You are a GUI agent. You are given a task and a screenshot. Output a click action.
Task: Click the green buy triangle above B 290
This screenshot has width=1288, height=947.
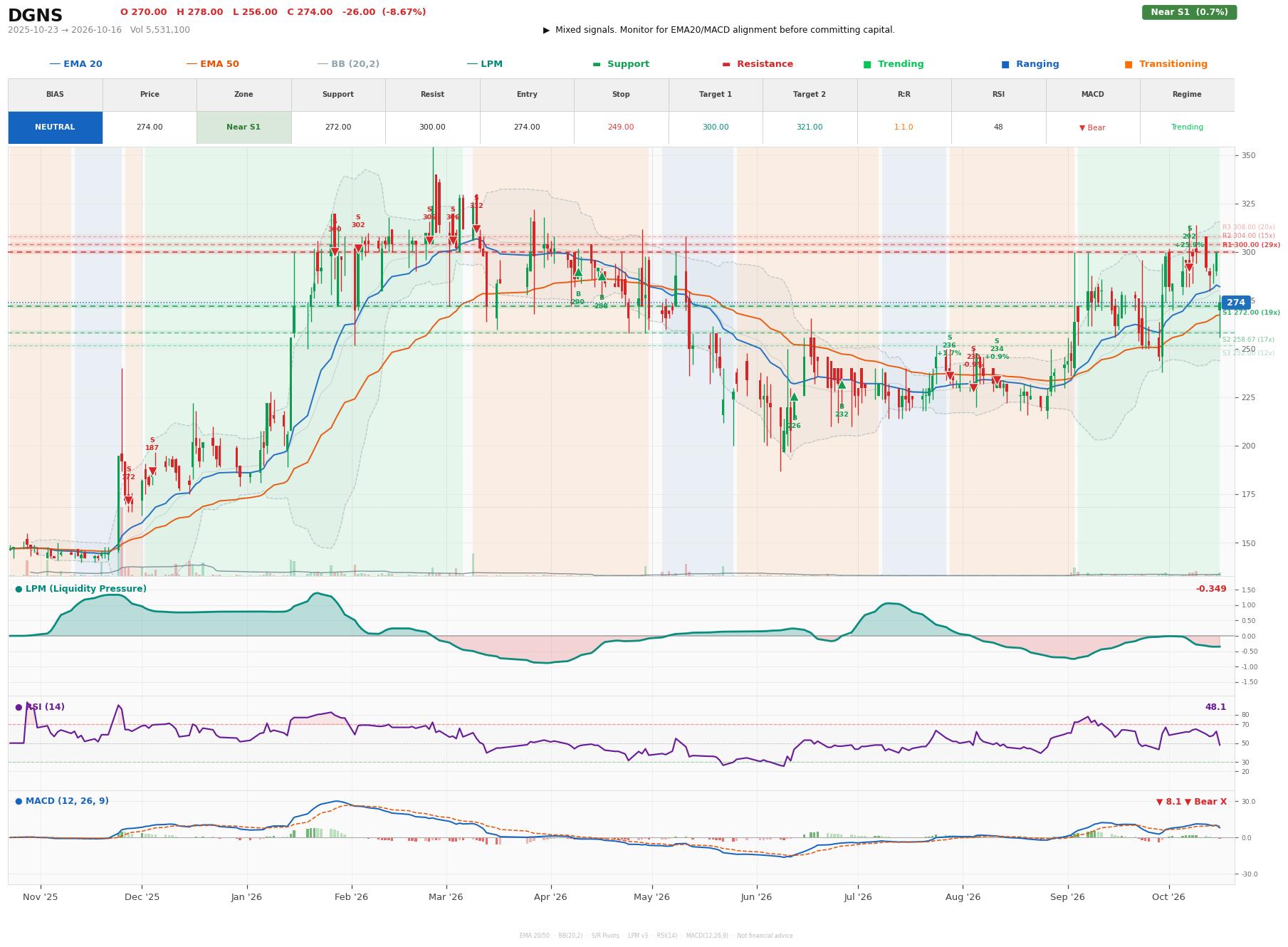coord(577,272)
